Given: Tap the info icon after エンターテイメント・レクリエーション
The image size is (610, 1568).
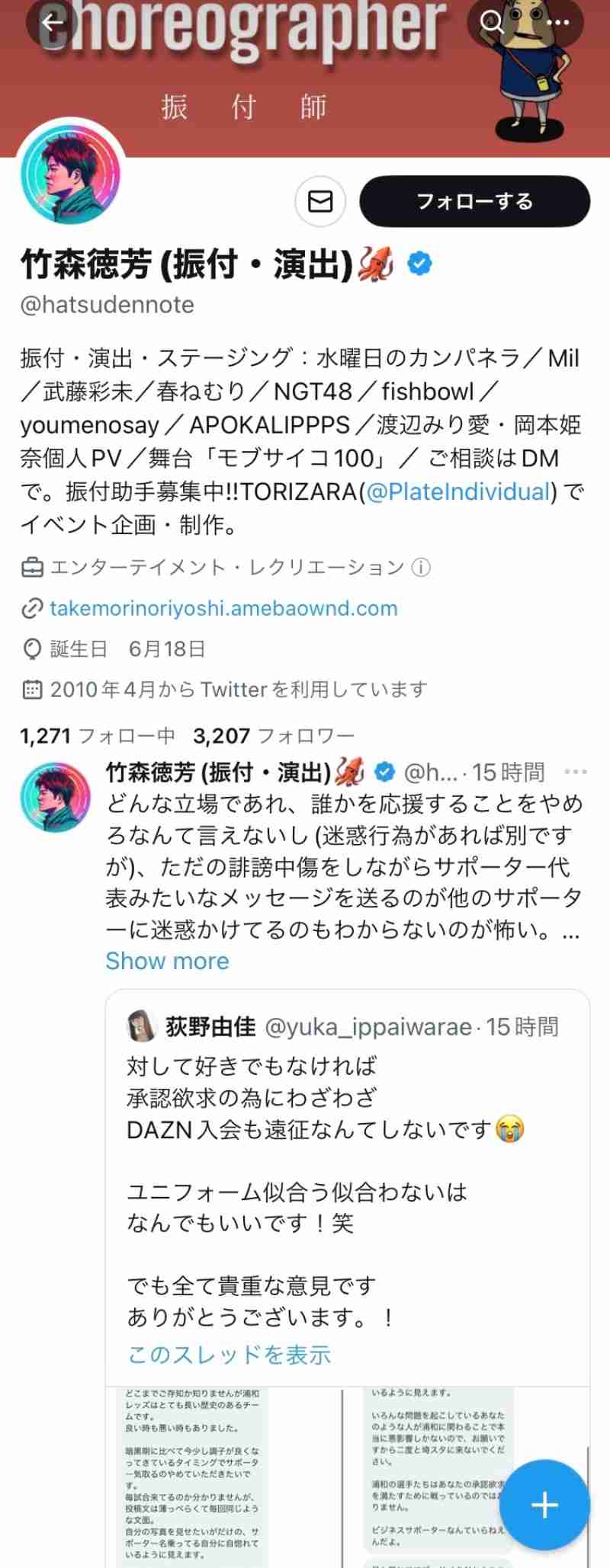Looking at the screenshot, I should point(421,568).
